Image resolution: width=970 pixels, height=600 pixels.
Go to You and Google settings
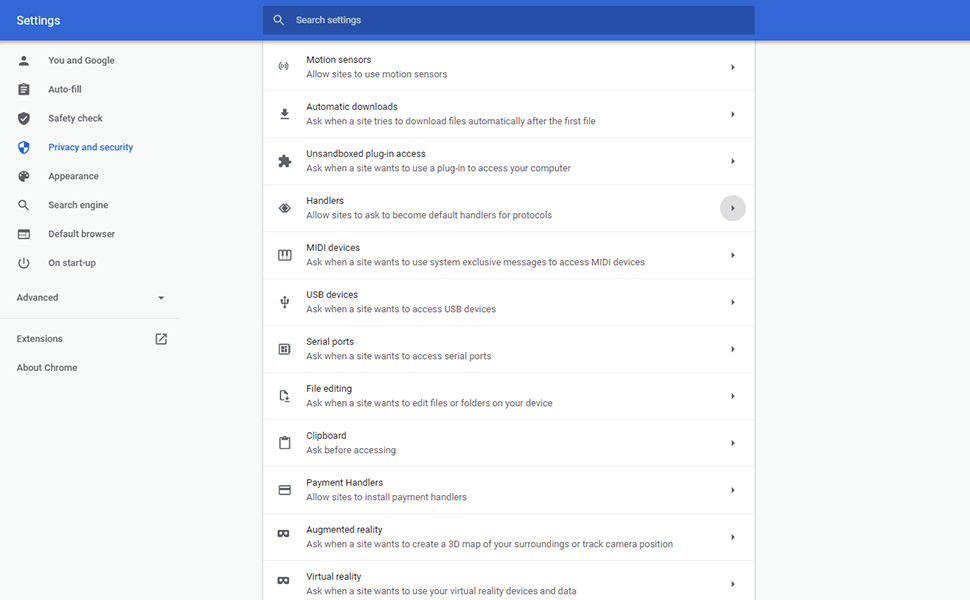coord(81,61)
